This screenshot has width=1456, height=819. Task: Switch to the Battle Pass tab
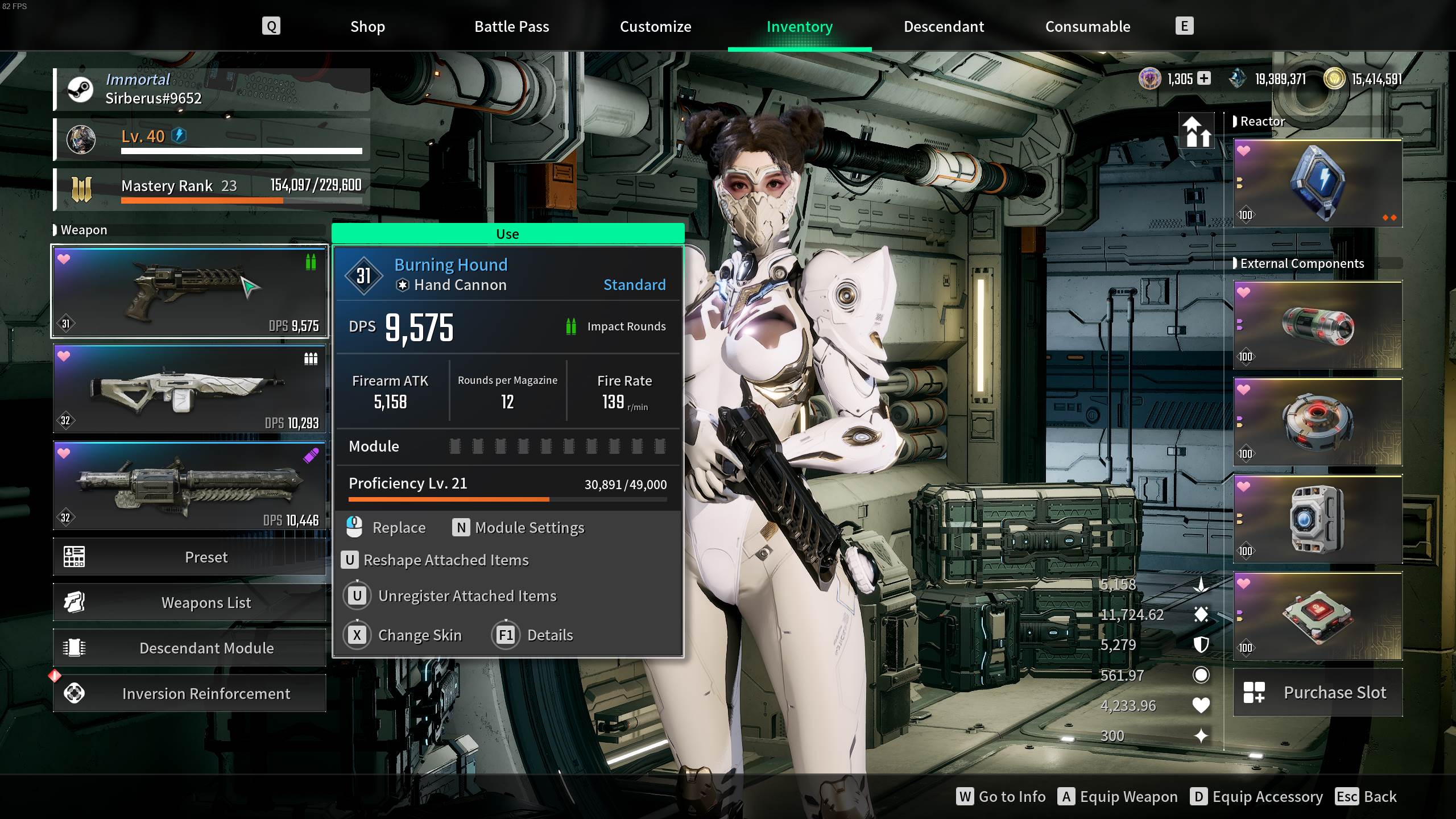tap(511, 26)
